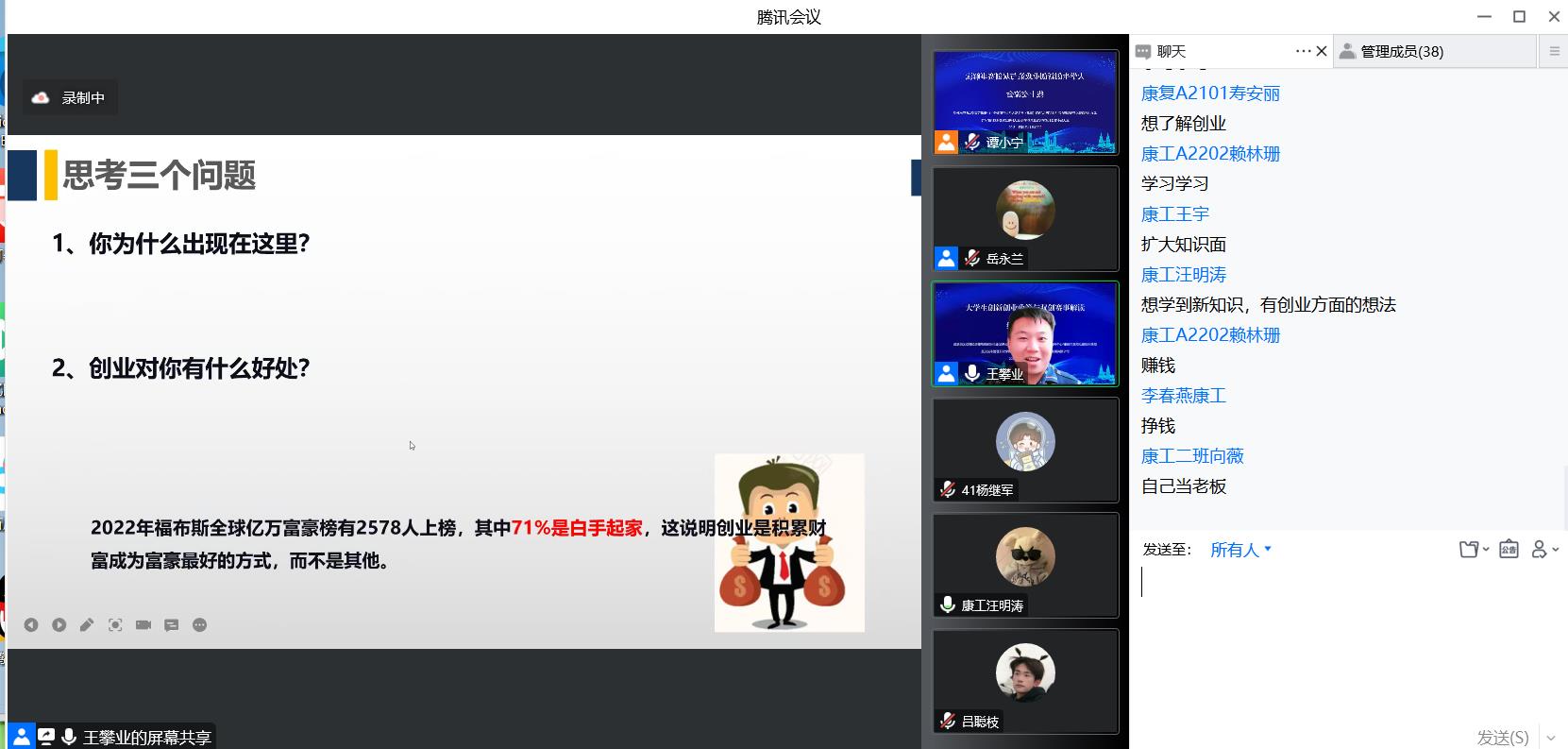Image resolution: width=1568 pixels, height=749 pixels.
Task: Close the 聊天 chat panel
Action: (1322, 51)
